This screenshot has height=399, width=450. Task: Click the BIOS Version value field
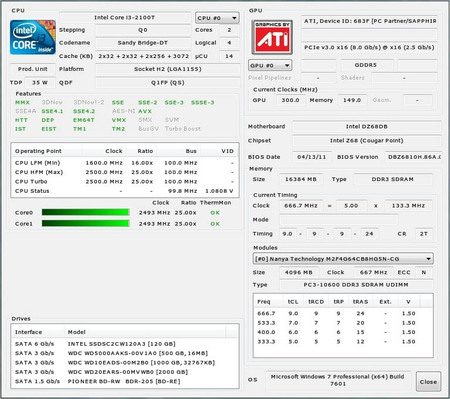point(413,157)
